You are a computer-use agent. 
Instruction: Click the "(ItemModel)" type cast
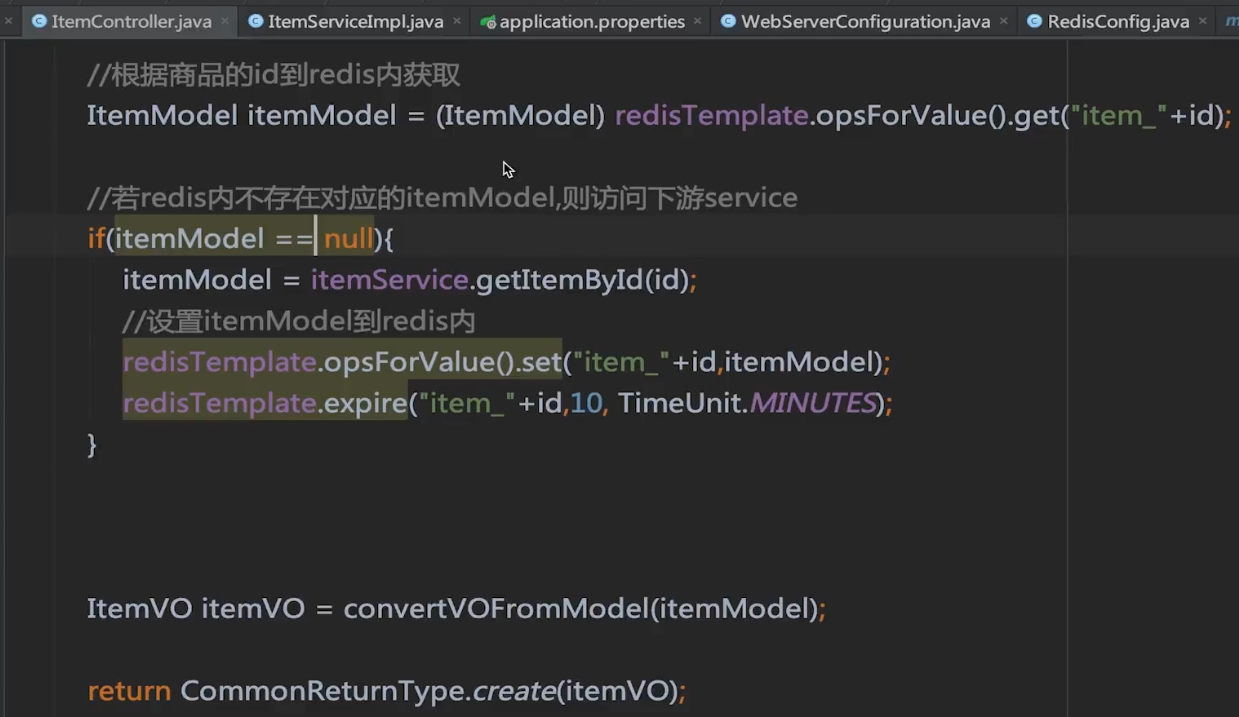click(x=520, y=116)
